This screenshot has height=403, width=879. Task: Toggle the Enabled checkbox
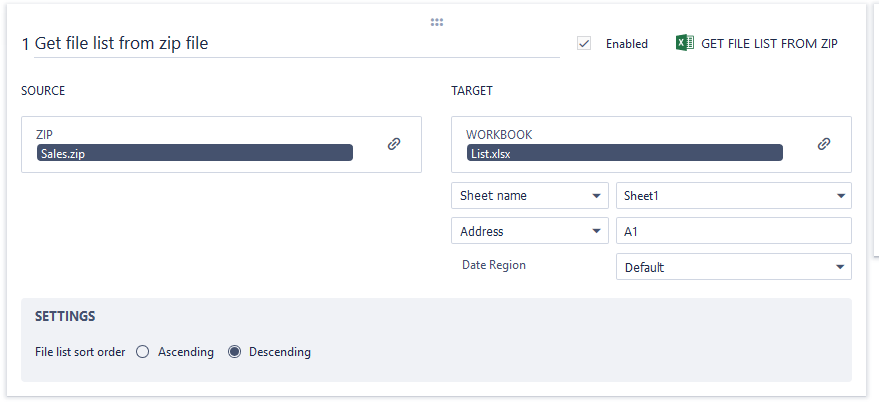click(x=585, y=43)
